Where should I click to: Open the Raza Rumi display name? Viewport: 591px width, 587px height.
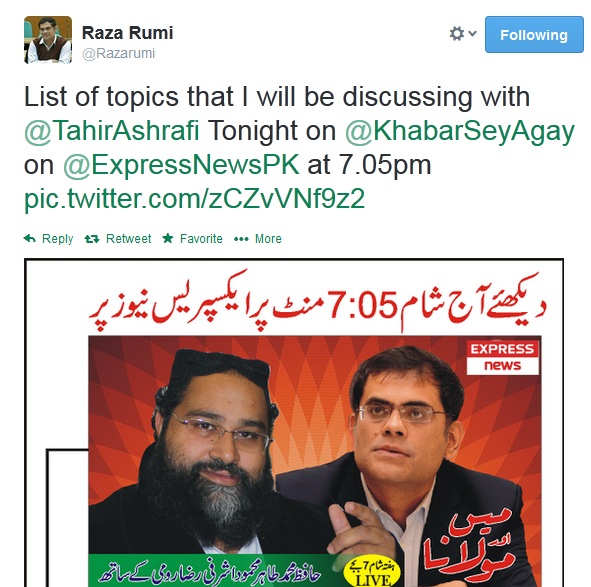pyautogui.click(x=127, y=33)
